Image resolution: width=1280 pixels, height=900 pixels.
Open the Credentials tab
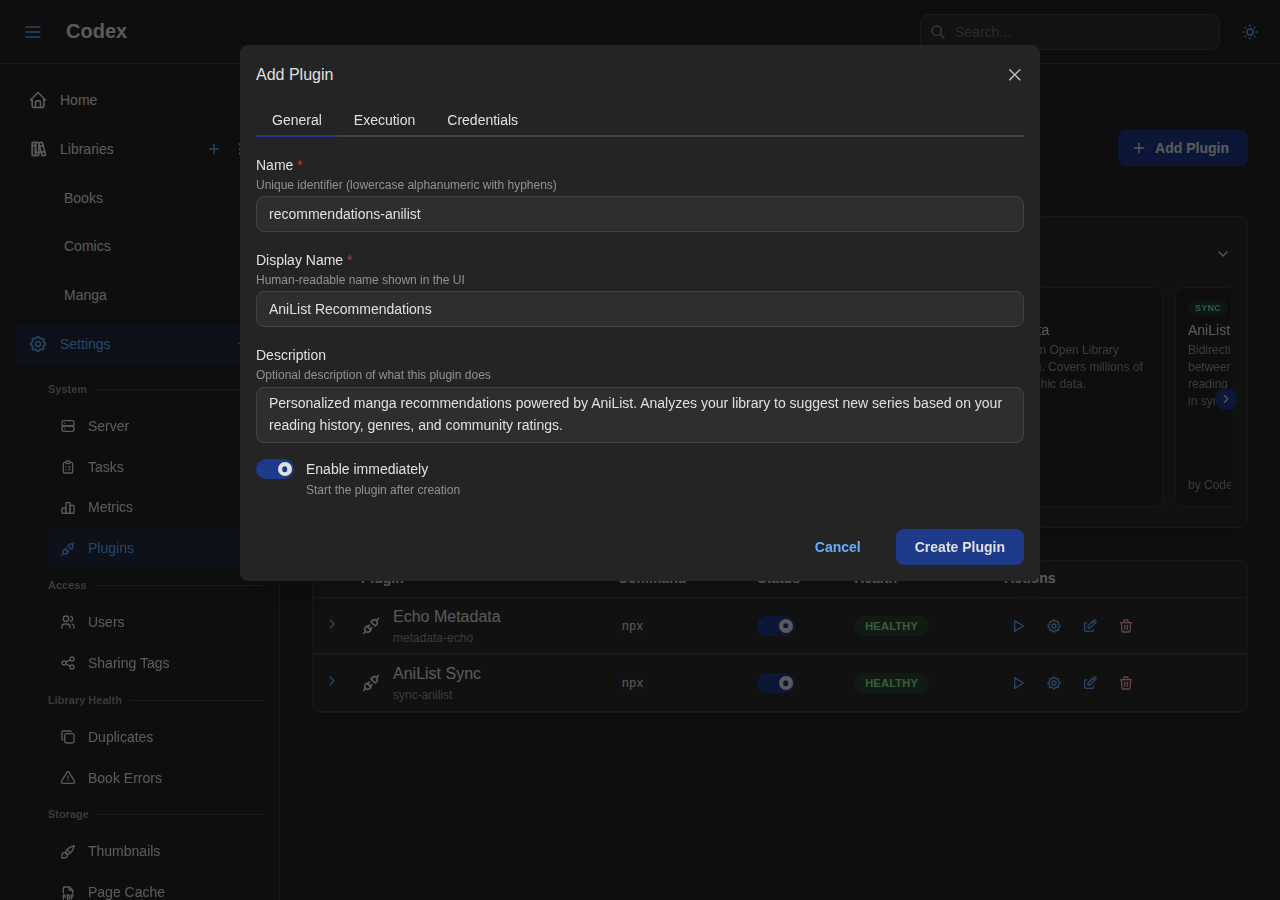tap(482, 120)
